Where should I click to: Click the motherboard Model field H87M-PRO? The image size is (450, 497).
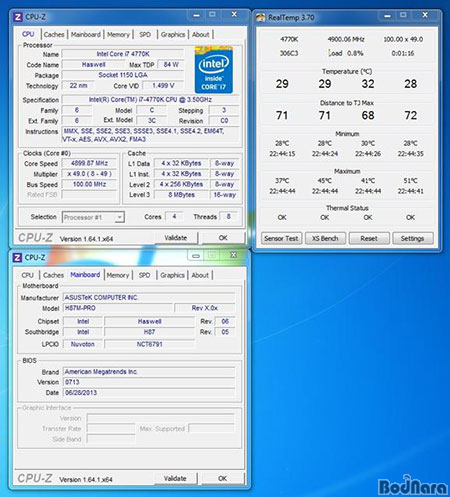(x=118, y=308)
